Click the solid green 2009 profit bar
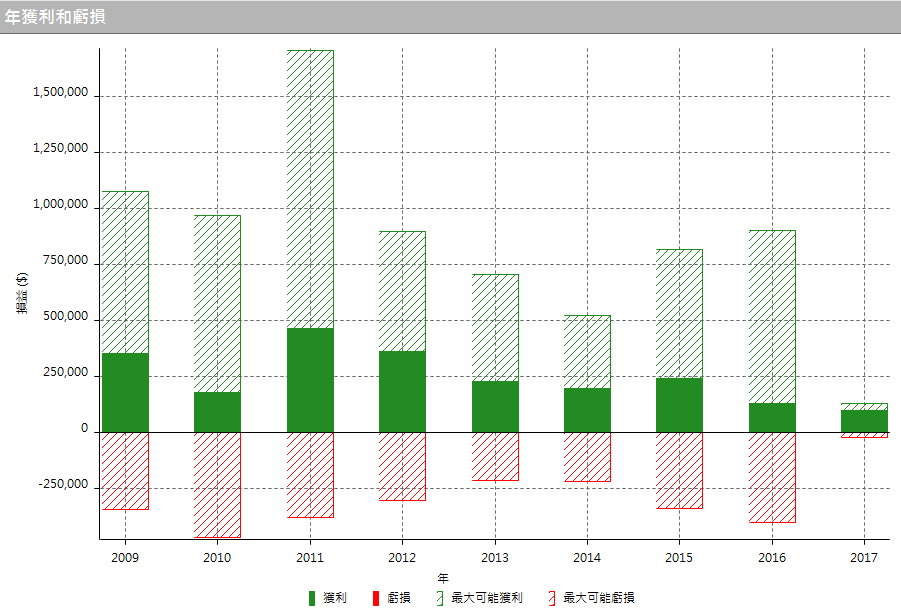Image resolution: width=901 pixels, height=613 pixels. coord(125,392)
